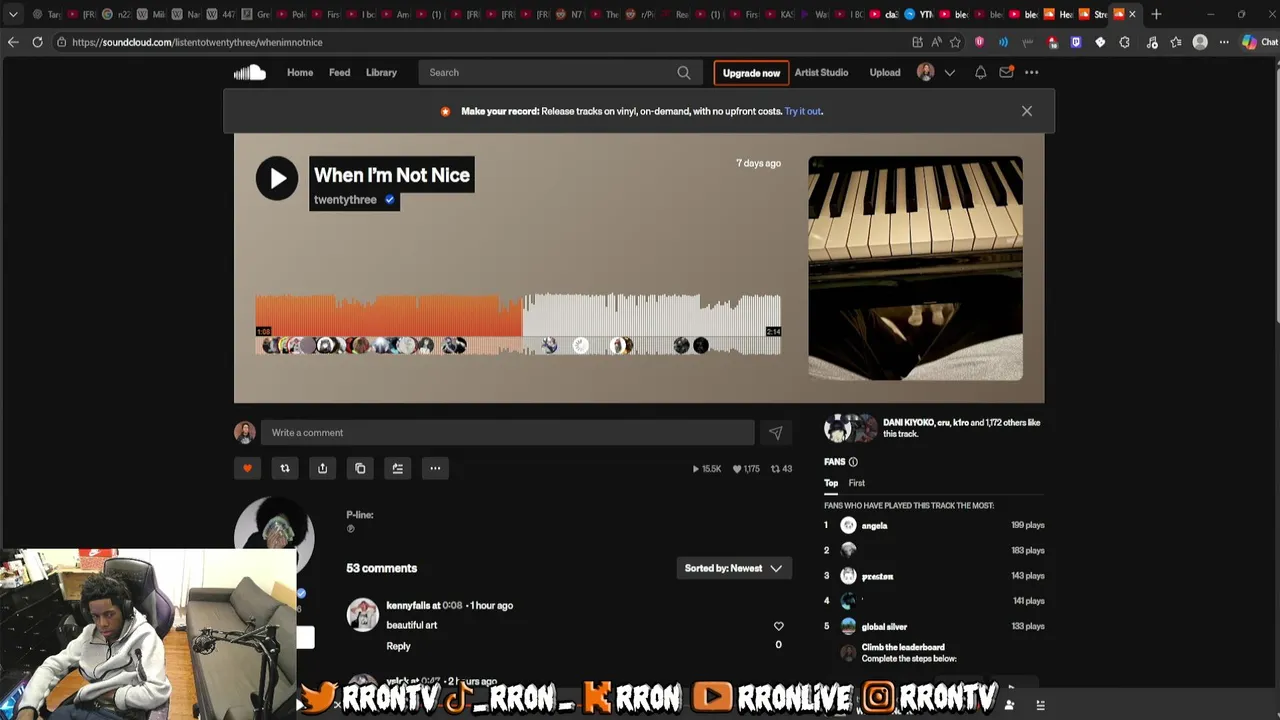Image resolution: width=1280 pixels, height=720 pixels.
Task: Open the new browser tab plus button
Action: pos(1156,14)
